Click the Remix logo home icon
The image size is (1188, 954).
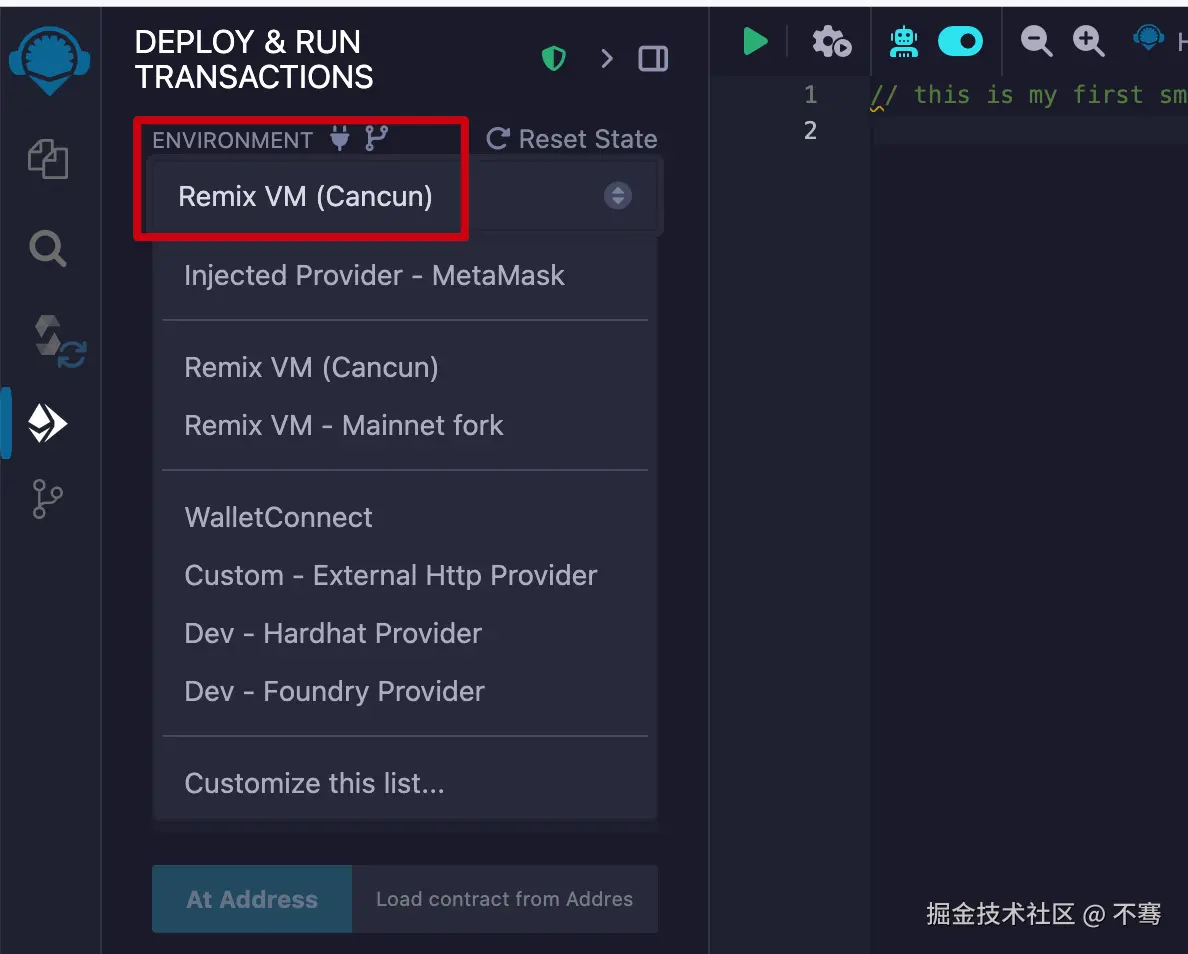[x=49, y=60]
